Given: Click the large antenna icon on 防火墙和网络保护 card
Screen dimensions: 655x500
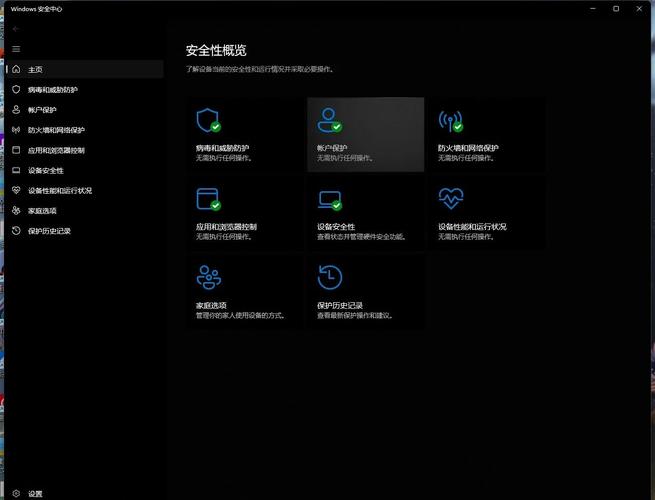Looking at the screenshot, I should 451,121.
